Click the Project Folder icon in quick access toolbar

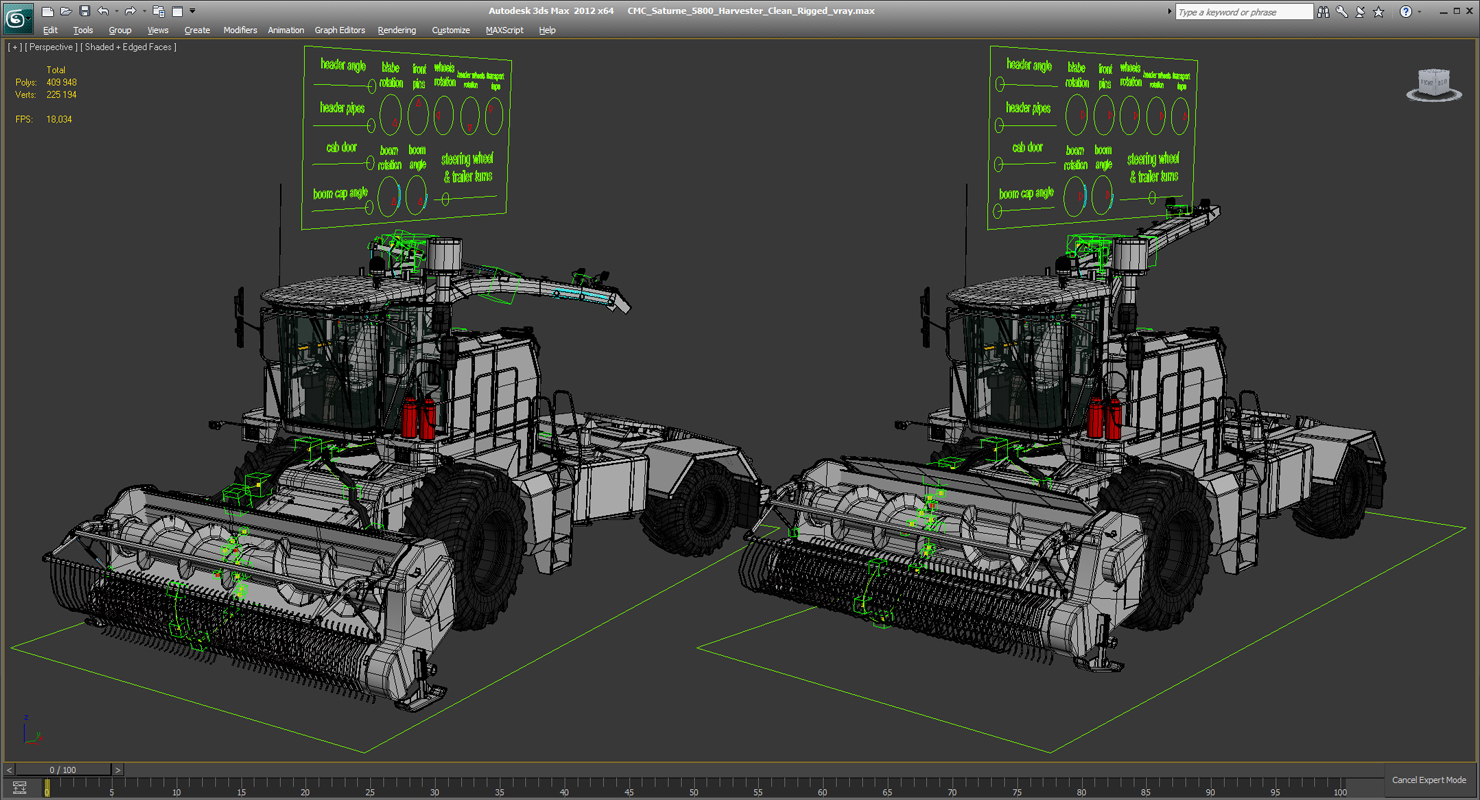(x=158, y=11)
